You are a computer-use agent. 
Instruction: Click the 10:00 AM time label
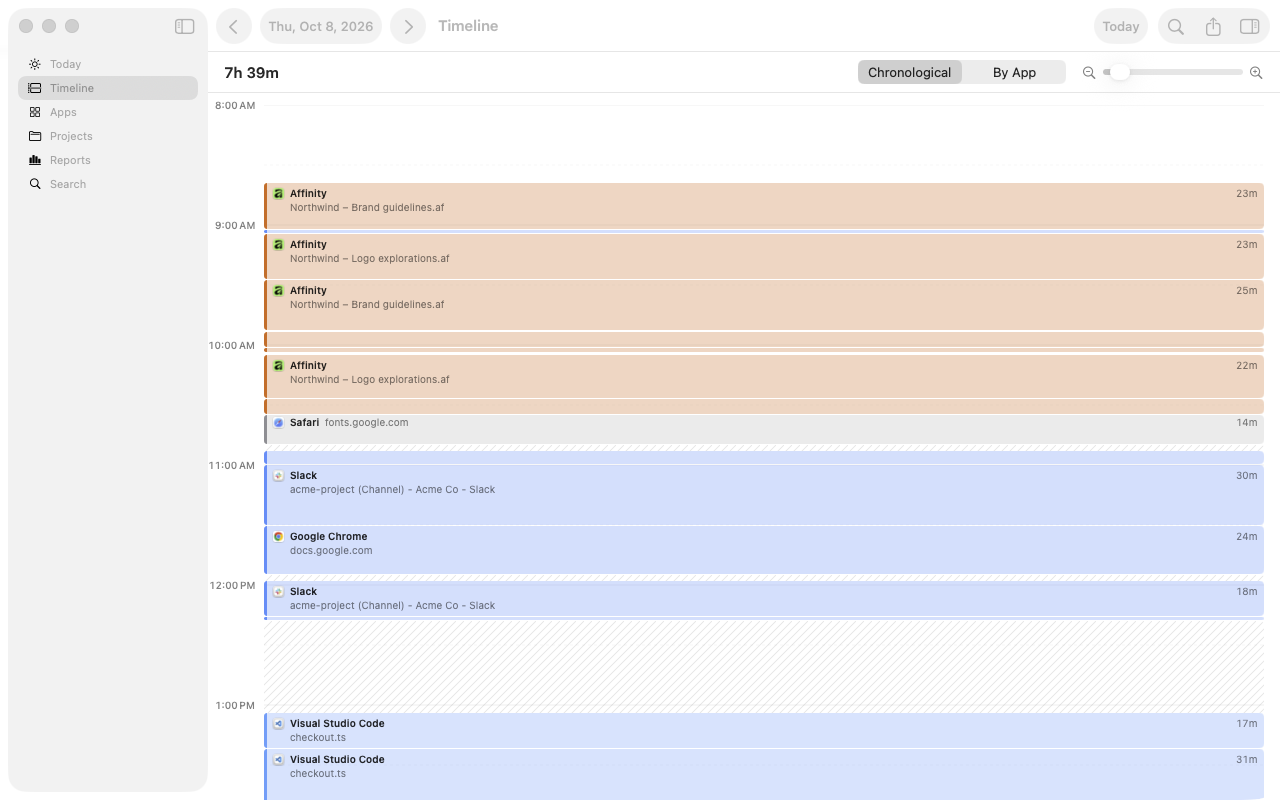point(232,346)
